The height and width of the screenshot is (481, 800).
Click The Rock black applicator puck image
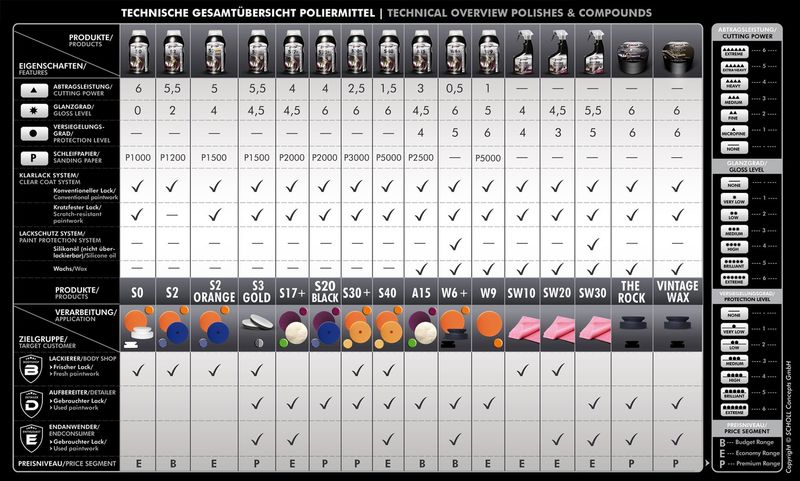[x=631, y=324]
